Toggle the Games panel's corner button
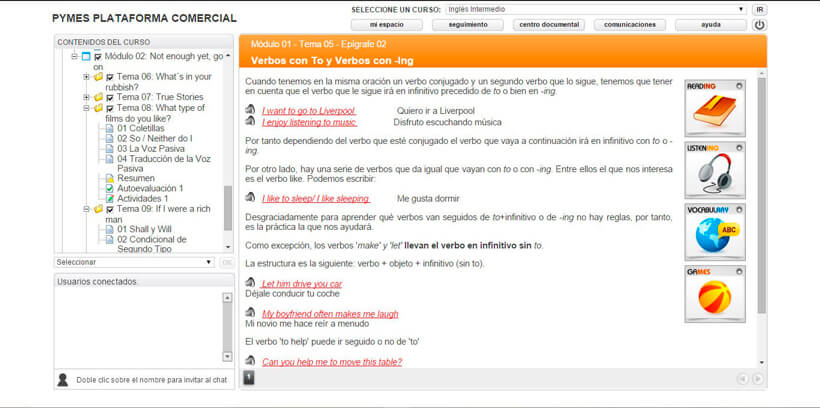Screen dimensions: 820x408 tap(739, 271)
